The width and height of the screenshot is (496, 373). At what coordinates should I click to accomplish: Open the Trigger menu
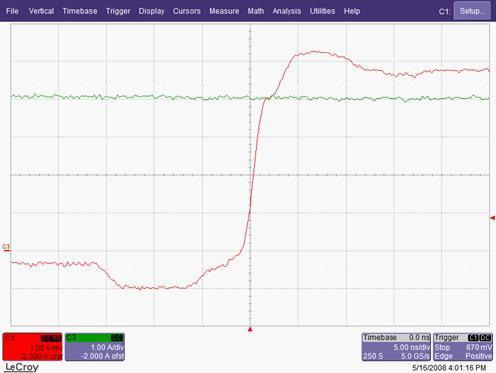(x=118, y=11)
